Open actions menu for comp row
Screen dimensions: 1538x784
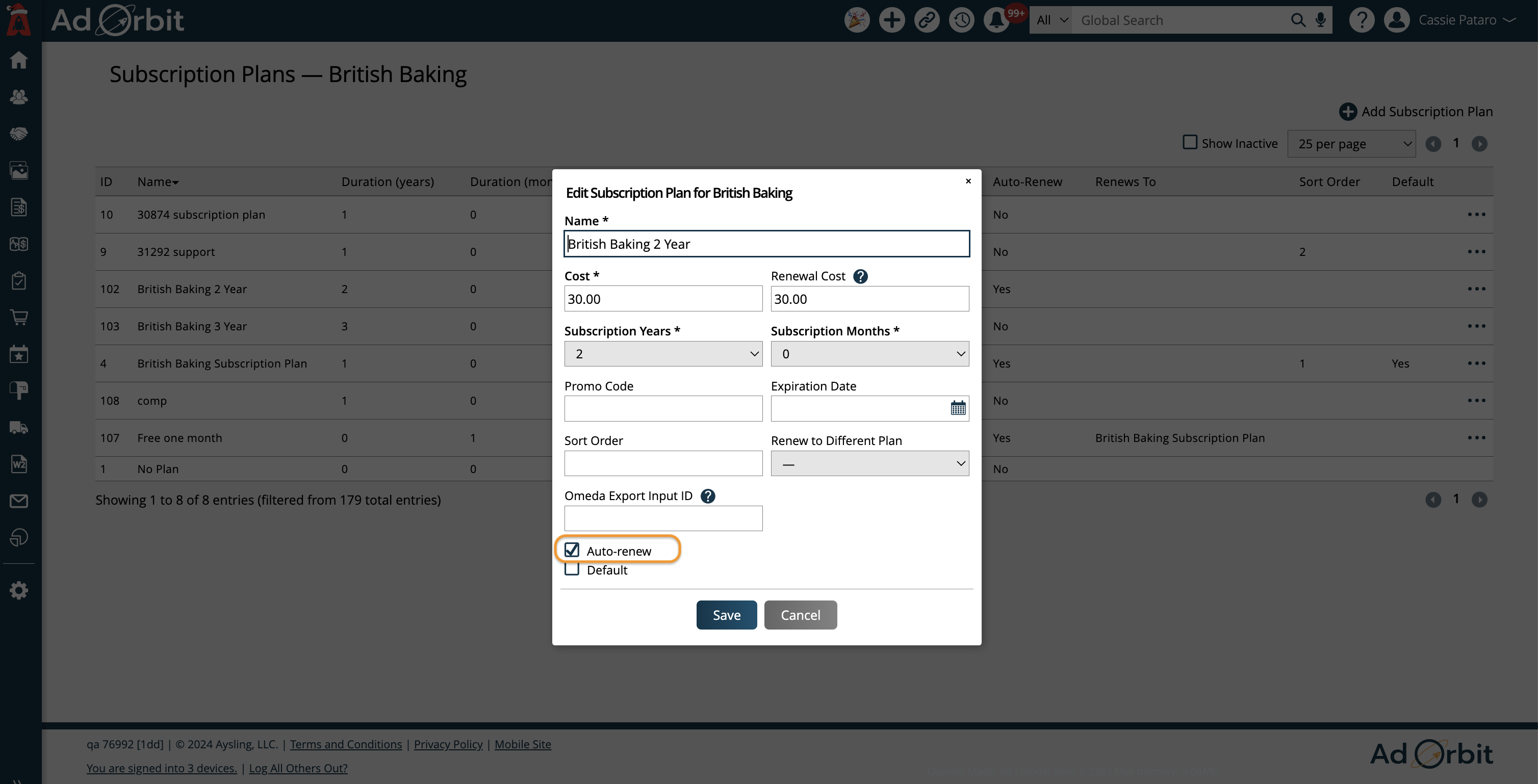pyautogui.click(x=1476, y=400)
